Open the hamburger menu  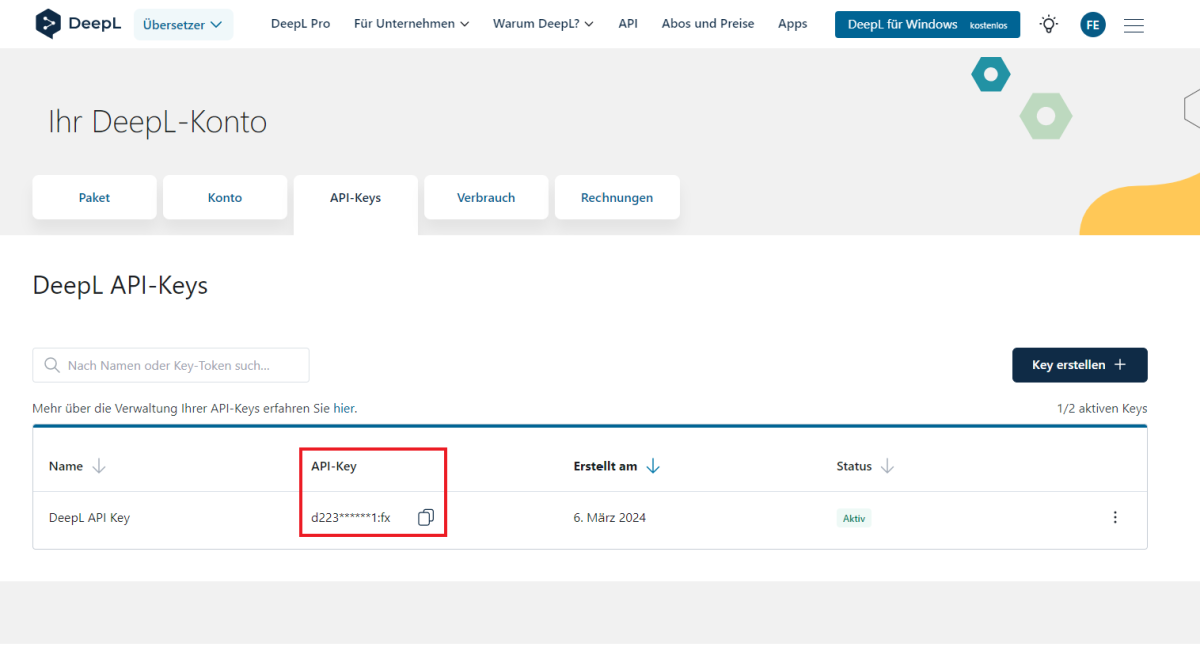[x=1134, y=25]
